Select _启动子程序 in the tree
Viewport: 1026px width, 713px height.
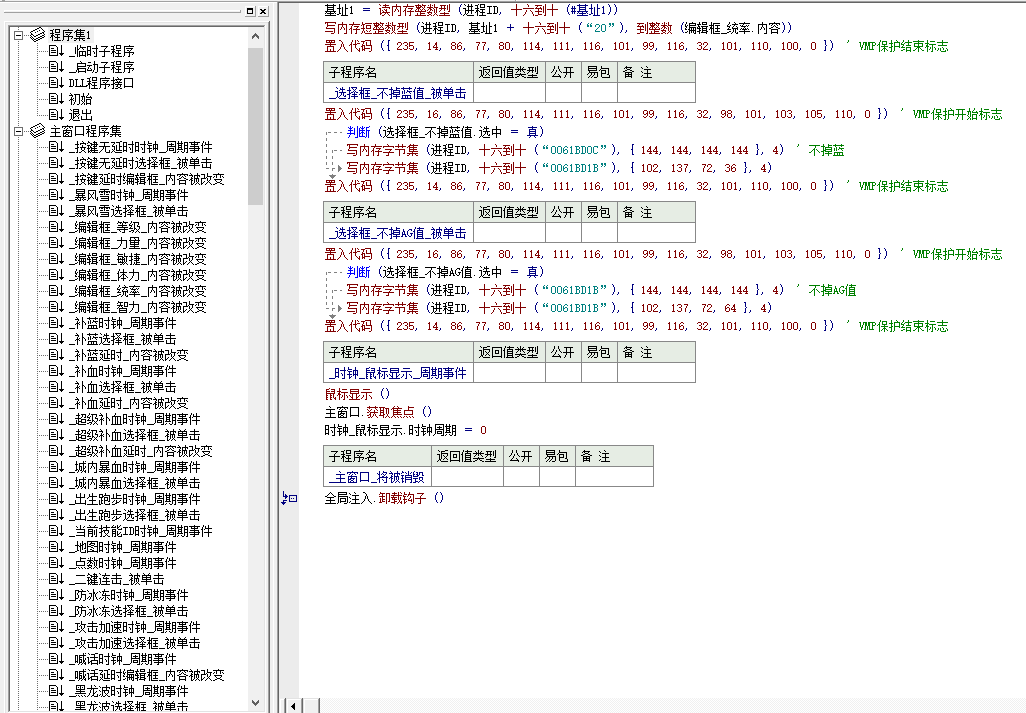click(103, 67)
